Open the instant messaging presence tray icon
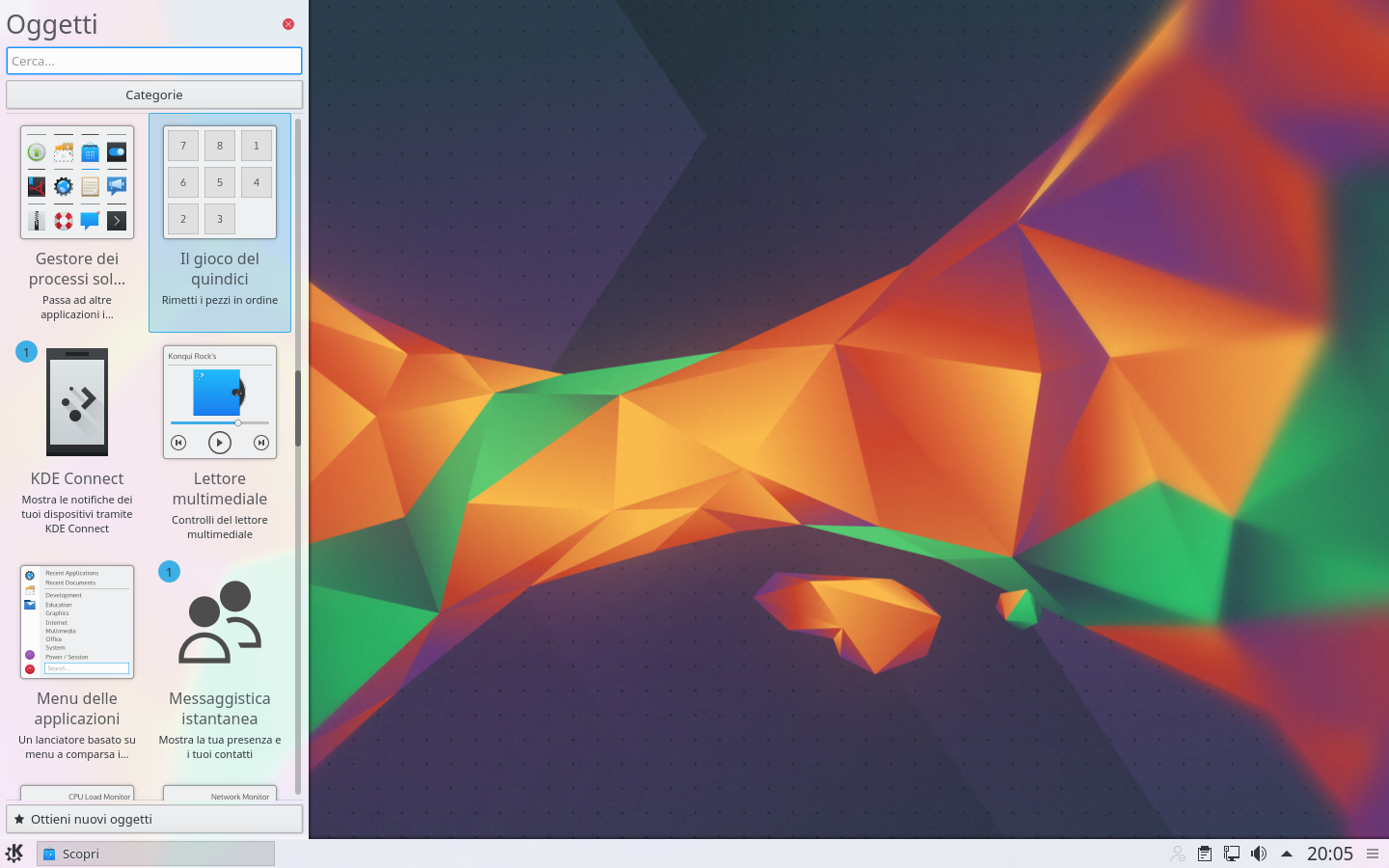Viewport: 1389px width, 868px height. tap(1178, 854)
